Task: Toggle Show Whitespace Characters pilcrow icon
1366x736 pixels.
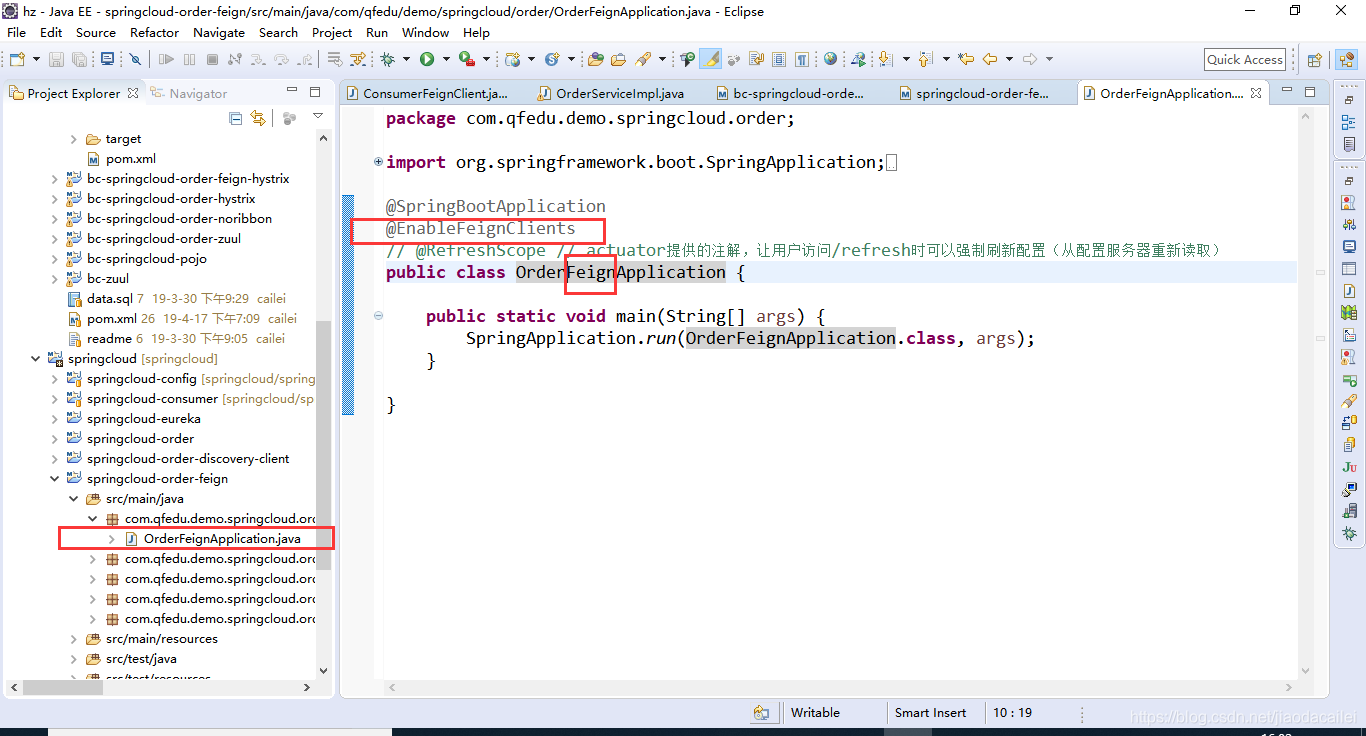Action: [x=801, y=60]
